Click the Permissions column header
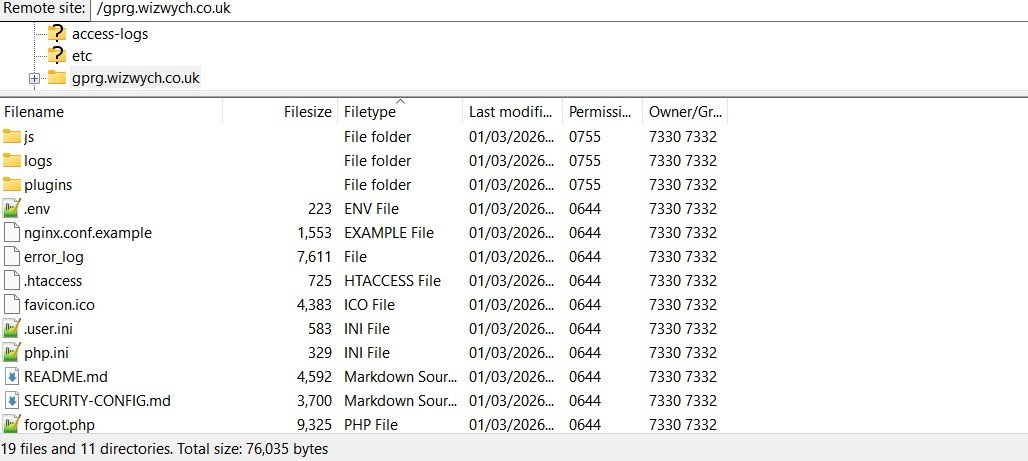The width and height of the screenshot is (1028, 461). coord(601,112)
